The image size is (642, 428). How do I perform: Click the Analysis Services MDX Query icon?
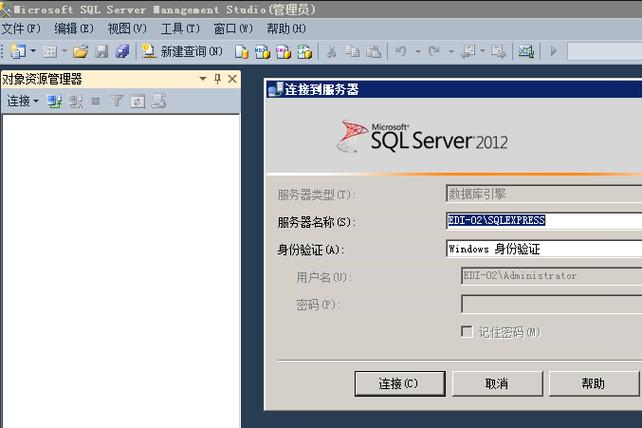click(262, 52)
